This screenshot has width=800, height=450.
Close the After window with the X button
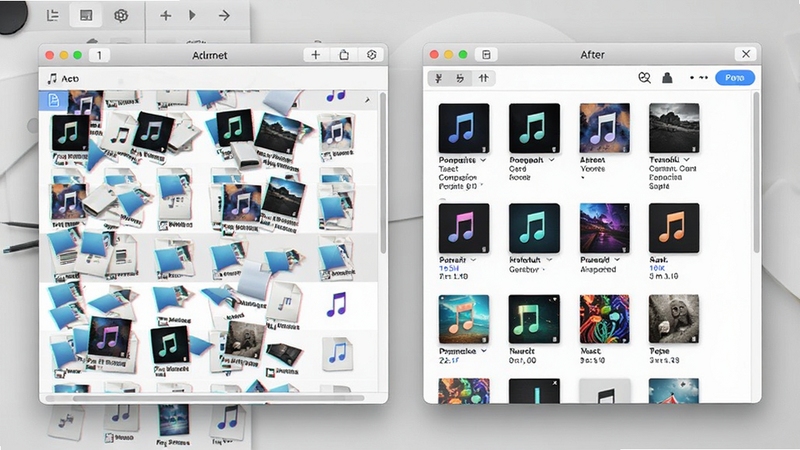[x=745, y=54]
